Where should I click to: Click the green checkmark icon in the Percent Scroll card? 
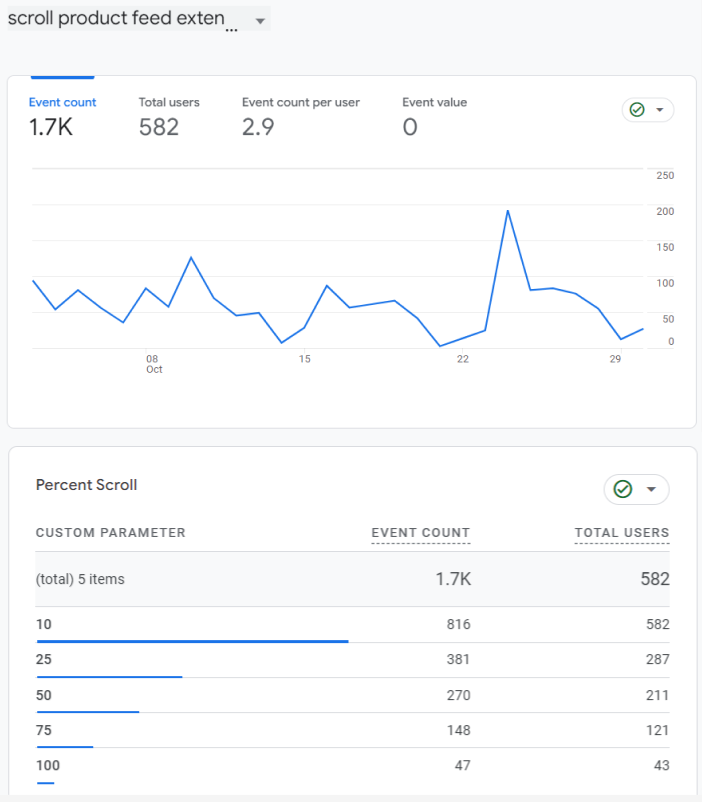pos(623,489)
